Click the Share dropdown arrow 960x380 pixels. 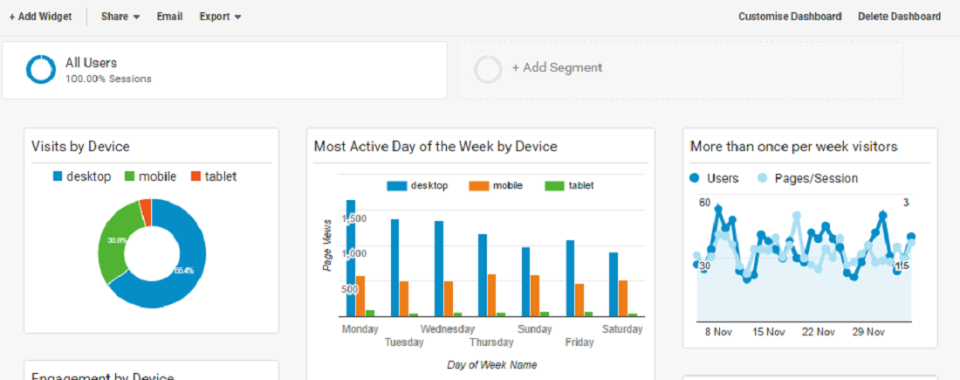[136, 17]
